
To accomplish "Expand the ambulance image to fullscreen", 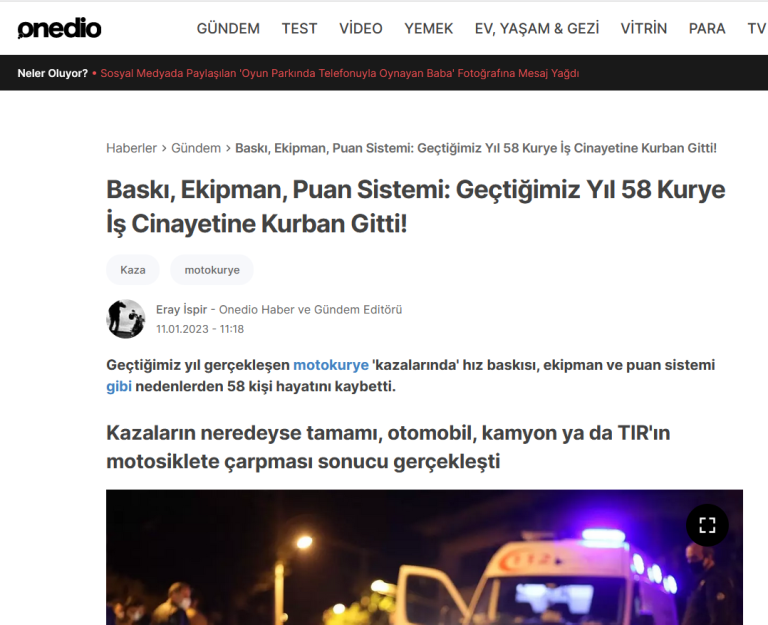I will click(707, 525).
